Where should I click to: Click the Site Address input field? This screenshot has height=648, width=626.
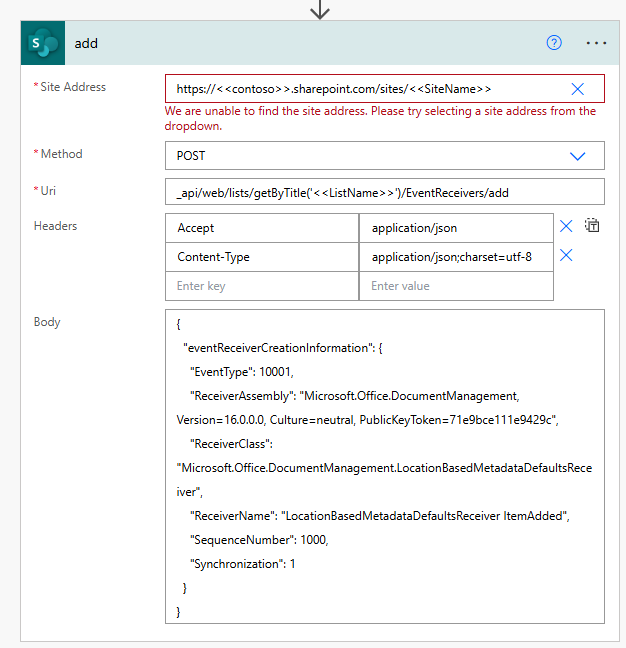click(x=385, y=88)
